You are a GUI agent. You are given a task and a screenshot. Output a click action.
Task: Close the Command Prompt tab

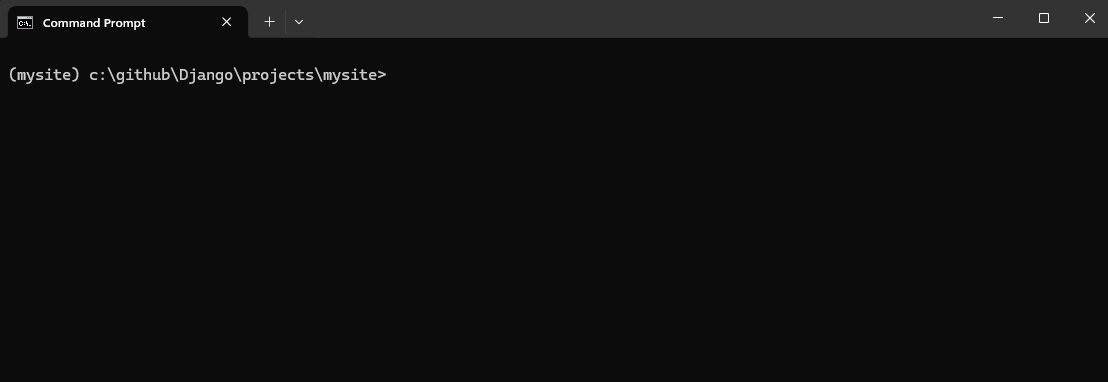pos(227,22)
